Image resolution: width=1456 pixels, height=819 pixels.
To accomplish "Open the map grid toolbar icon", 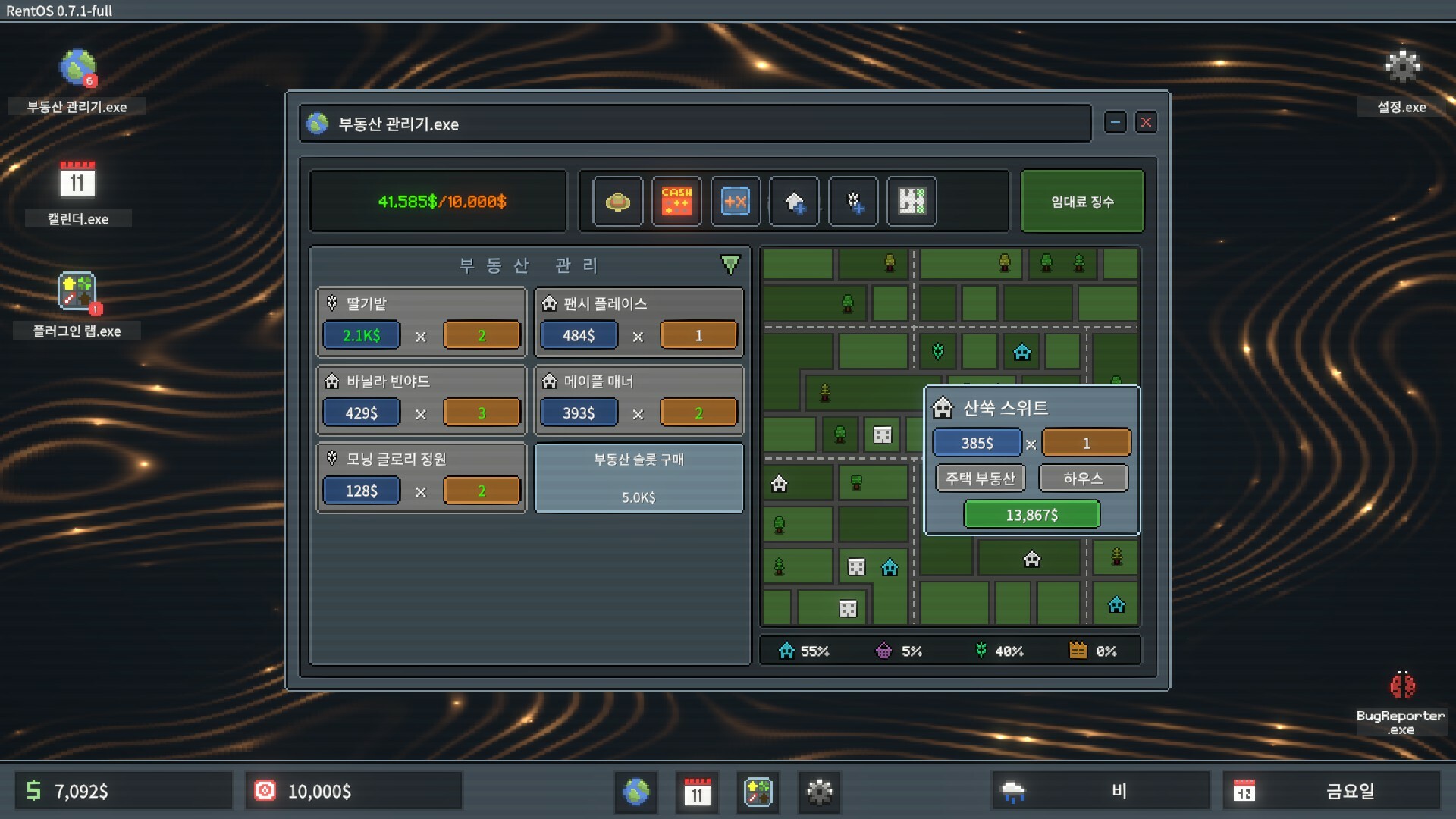I will [912, 202].
